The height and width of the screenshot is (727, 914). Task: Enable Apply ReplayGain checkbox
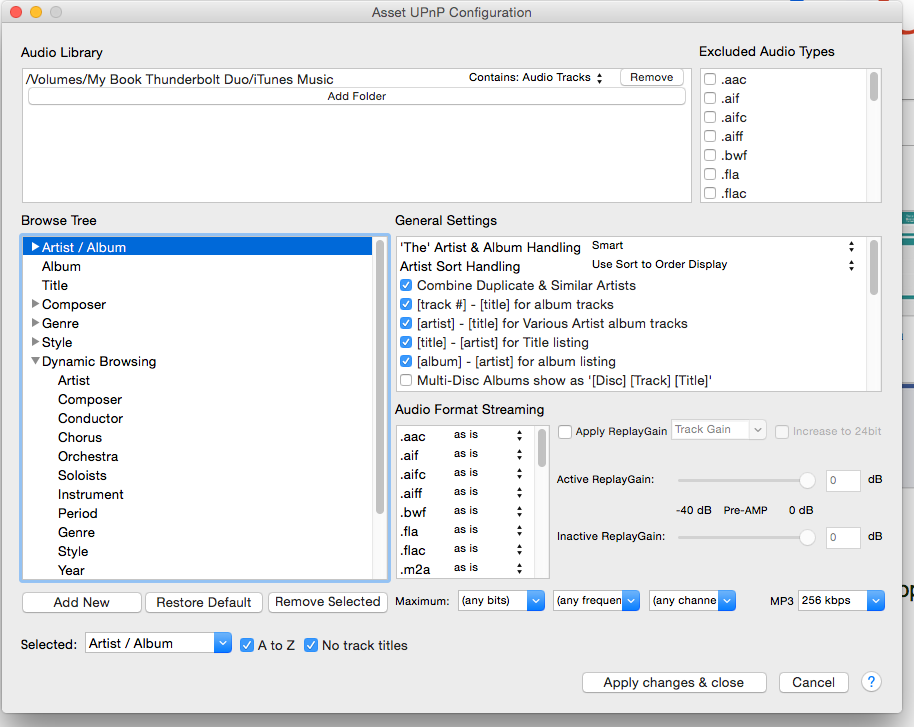565,431
